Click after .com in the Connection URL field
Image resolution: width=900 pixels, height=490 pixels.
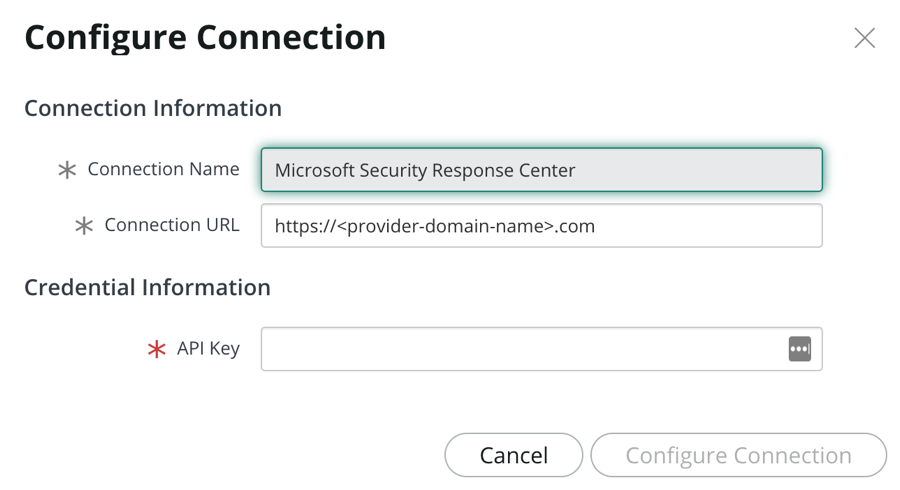coord(596,226)
